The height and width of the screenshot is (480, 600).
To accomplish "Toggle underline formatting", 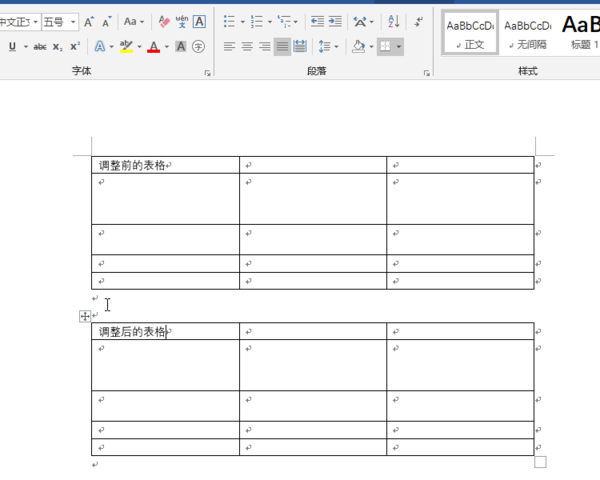I will coord(12,47).
